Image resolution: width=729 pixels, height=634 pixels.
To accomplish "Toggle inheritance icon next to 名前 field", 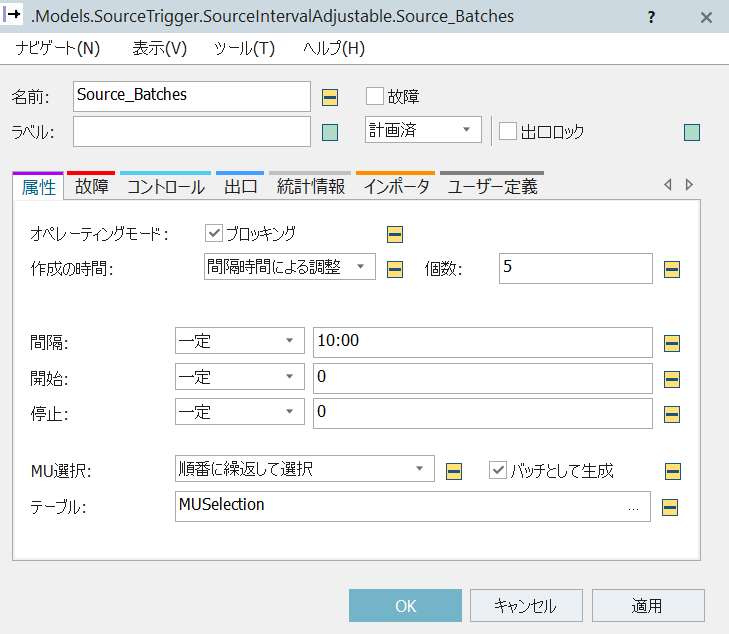I will tap(330, 97).
